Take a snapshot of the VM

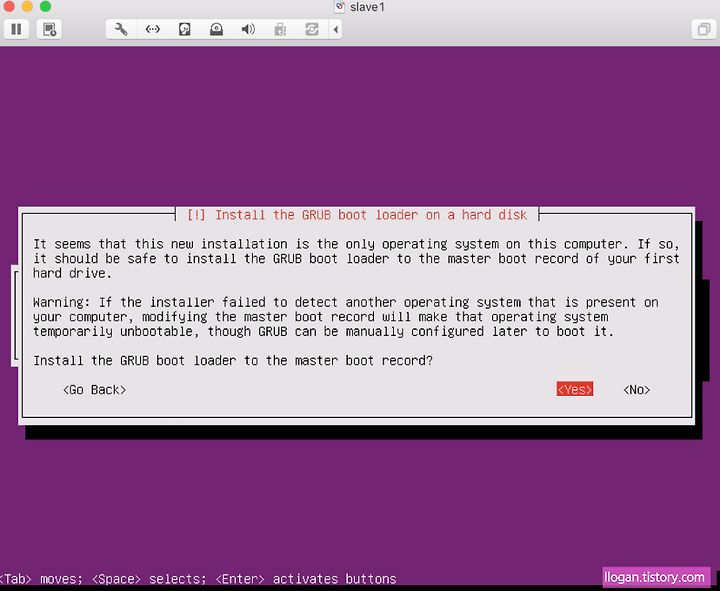pyautogui.click(x=49, y=29)
